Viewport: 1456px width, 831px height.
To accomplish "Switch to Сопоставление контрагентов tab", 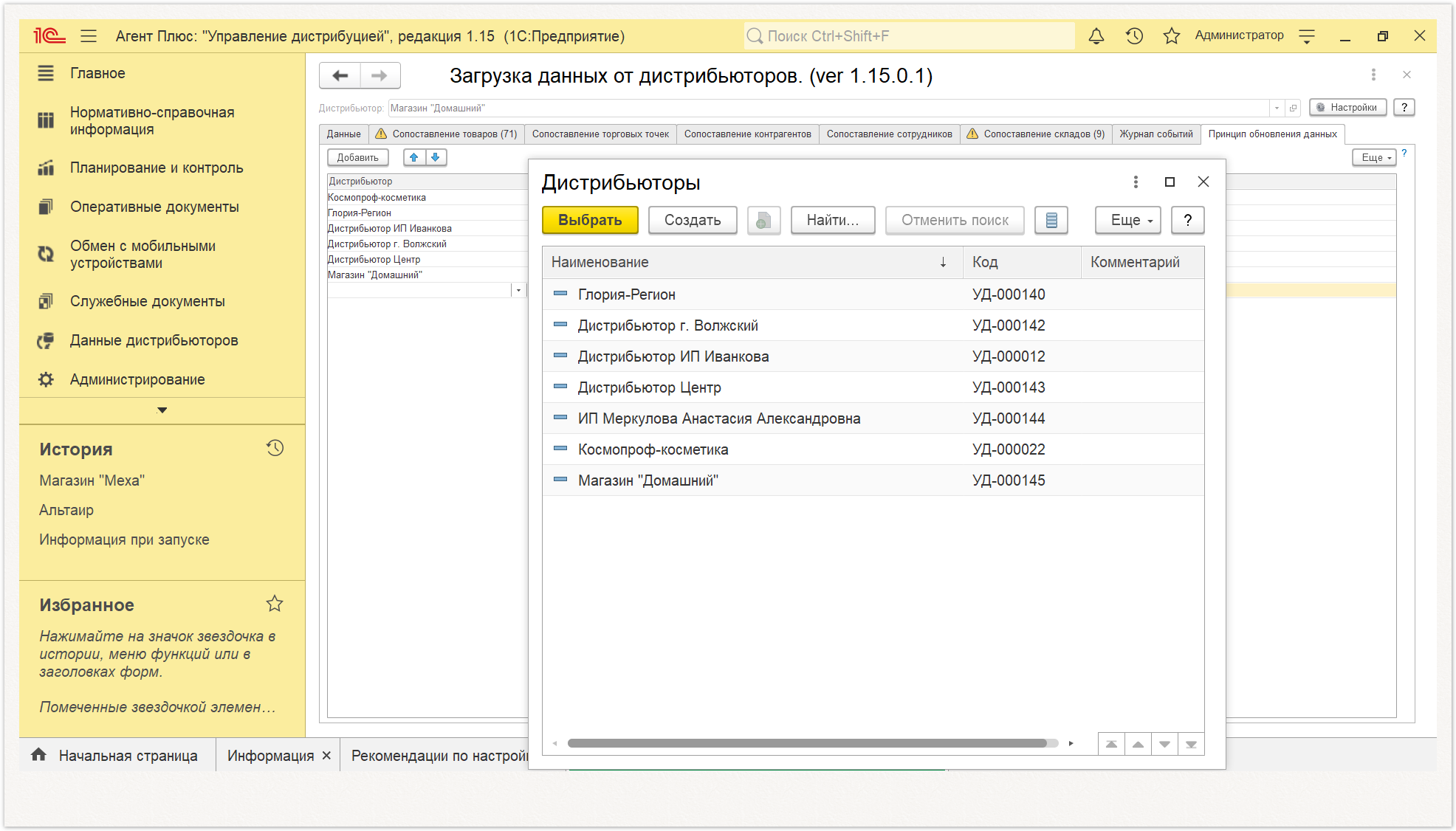I will pos(747,134).
